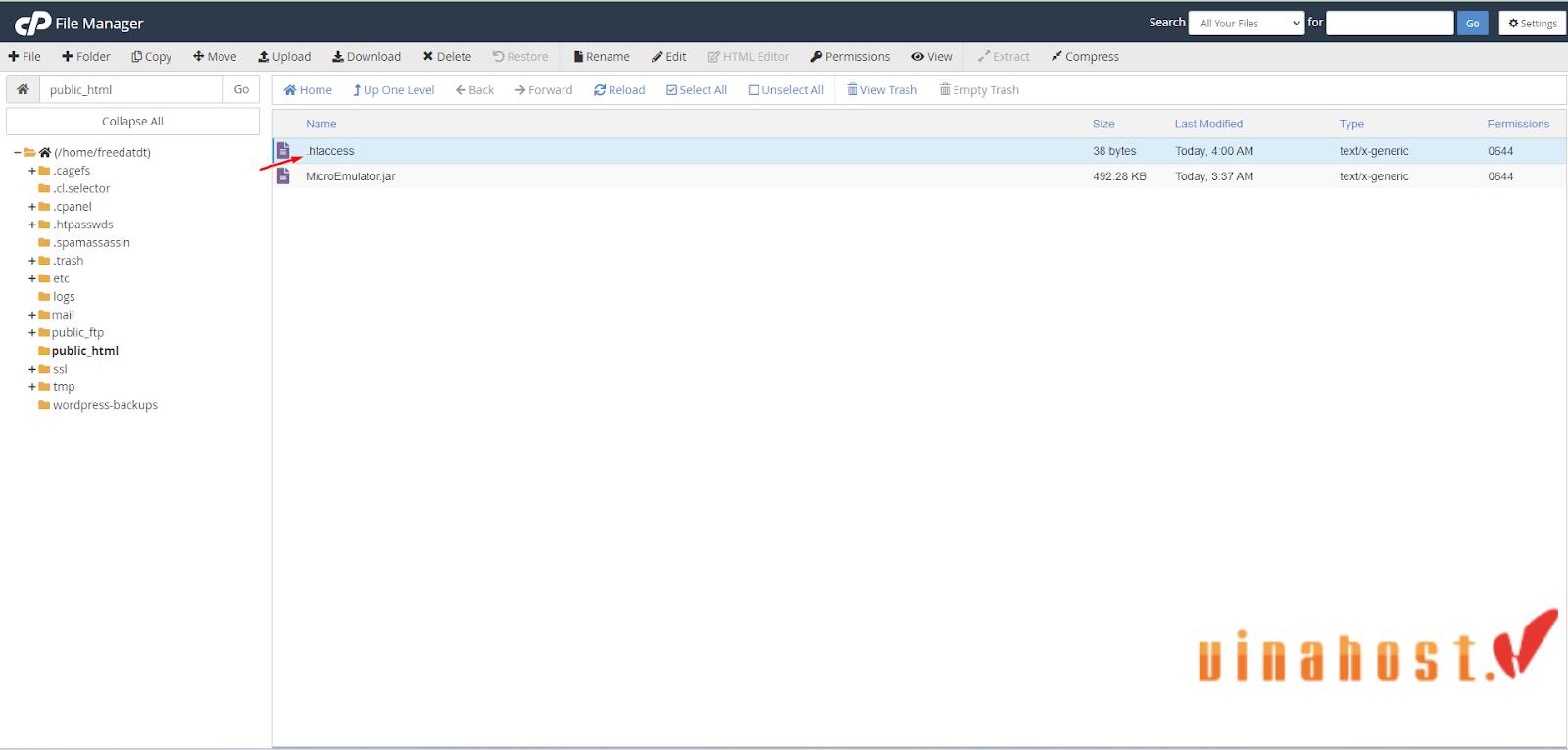The height and width of the screenshot is (750, 1568).
Task: Click the Compress toolbar button
Action: pyautogui.click(x=1085, y=57)
